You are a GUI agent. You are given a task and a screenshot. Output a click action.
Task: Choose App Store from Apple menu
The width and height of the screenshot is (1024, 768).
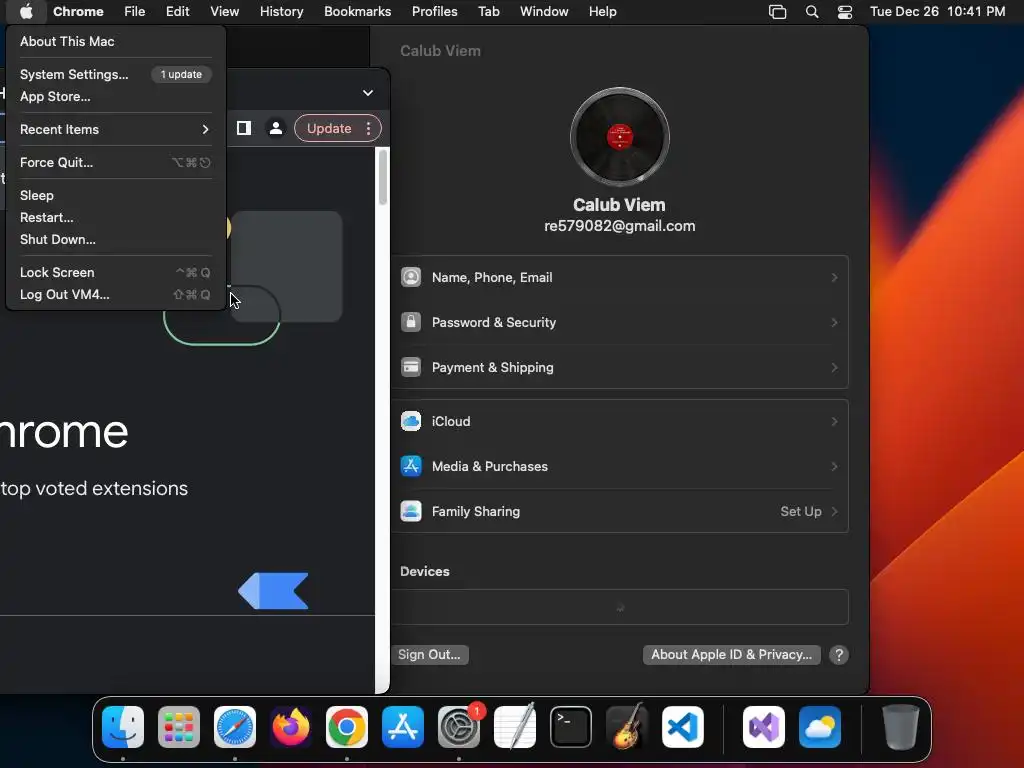(x=115, y=97)
